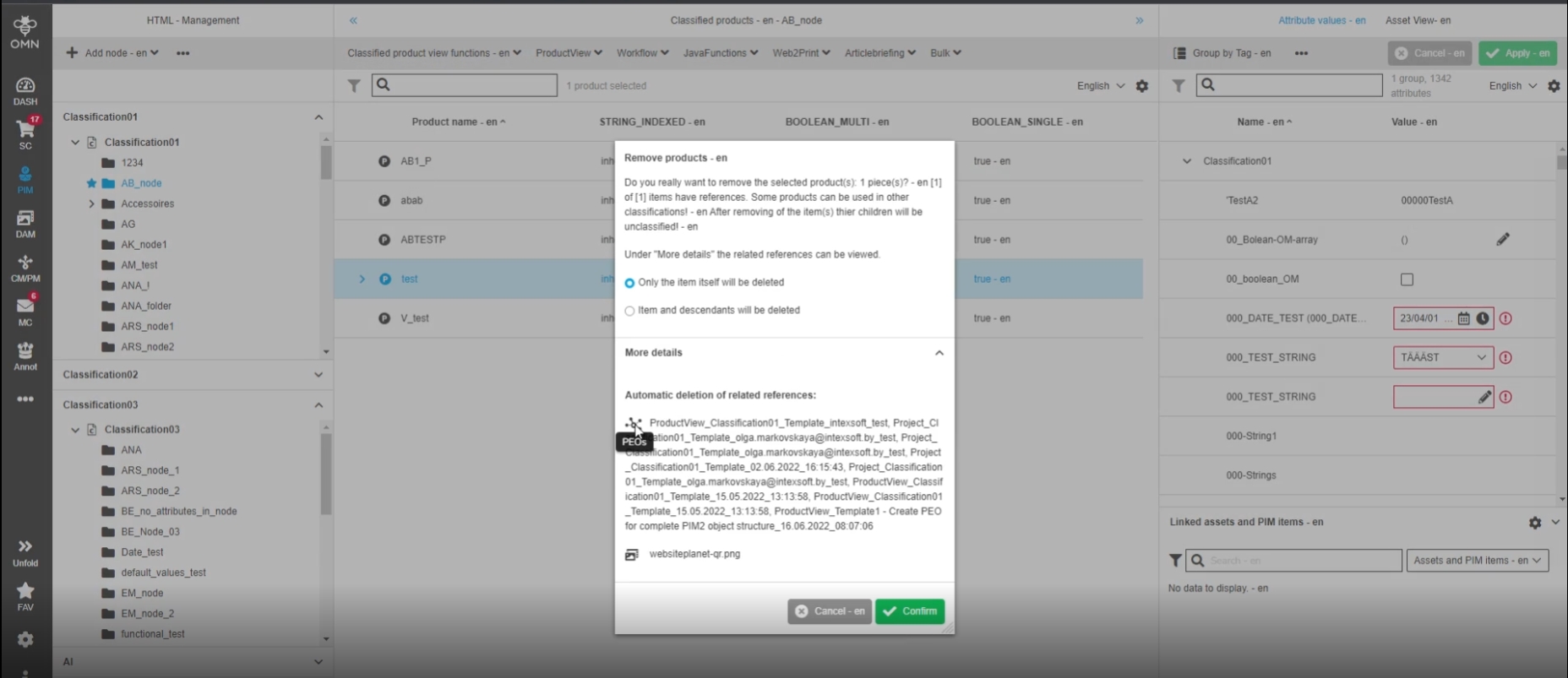The width and height of the screenshot is (1568, 678).
Task: Toggle Group by Tag view
Action: (1222, 53)
